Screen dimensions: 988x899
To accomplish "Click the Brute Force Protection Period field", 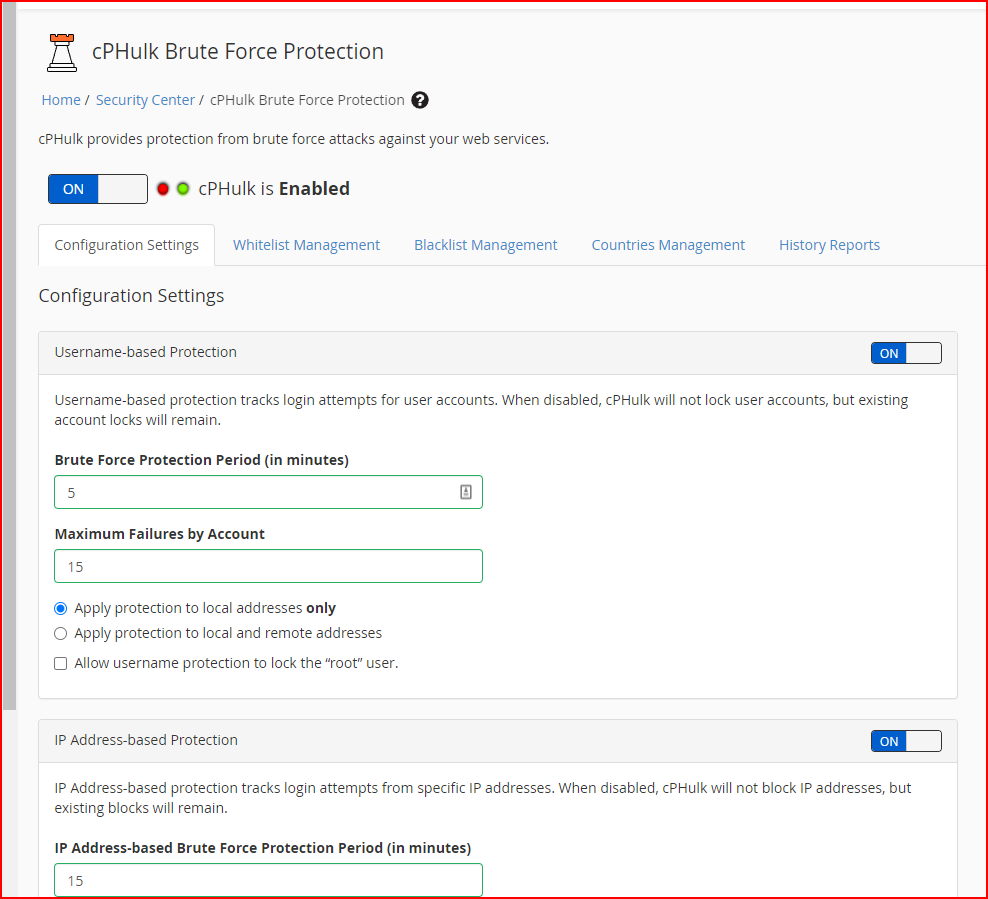I will point(268,492).
